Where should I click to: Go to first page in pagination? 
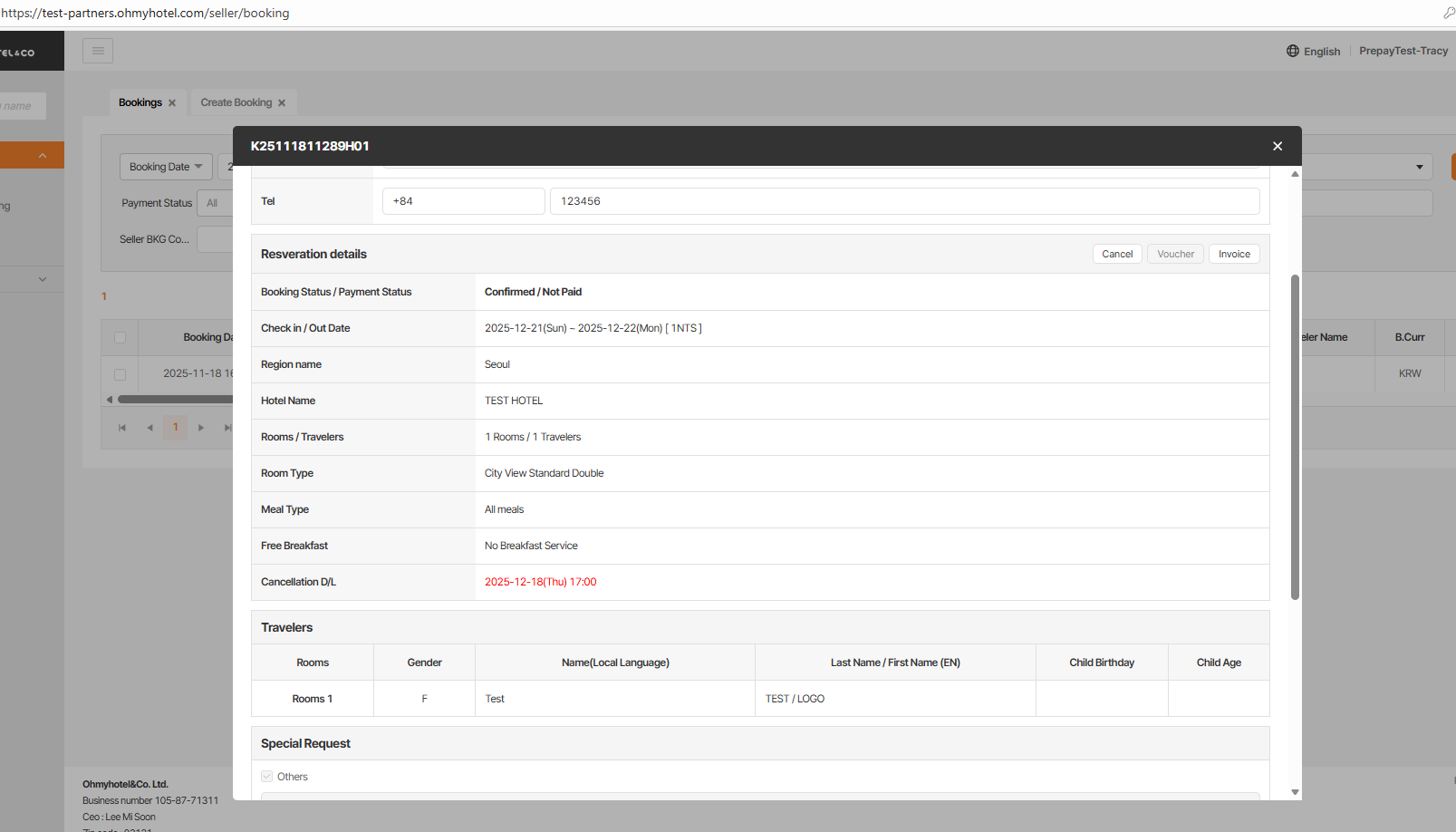click(x=122, y=428)
